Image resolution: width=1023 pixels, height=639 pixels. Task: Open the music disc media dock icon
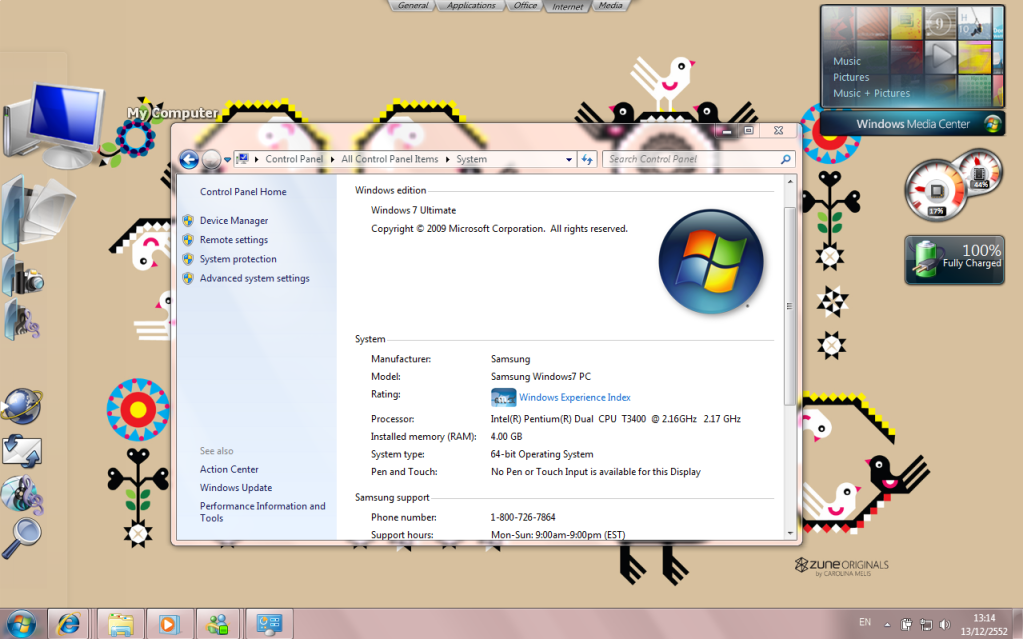pyautogui.click(x=22, y=494)
